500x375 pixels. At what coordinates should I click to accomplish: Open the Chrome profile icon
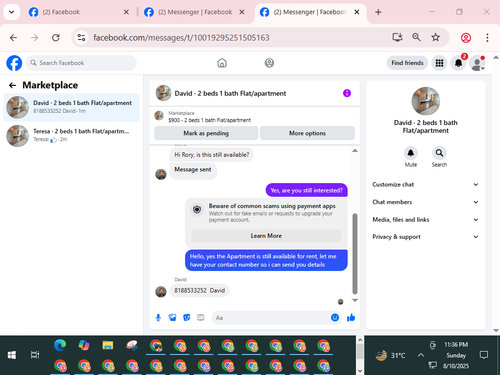pyautogui.click(x=466, y=38)
